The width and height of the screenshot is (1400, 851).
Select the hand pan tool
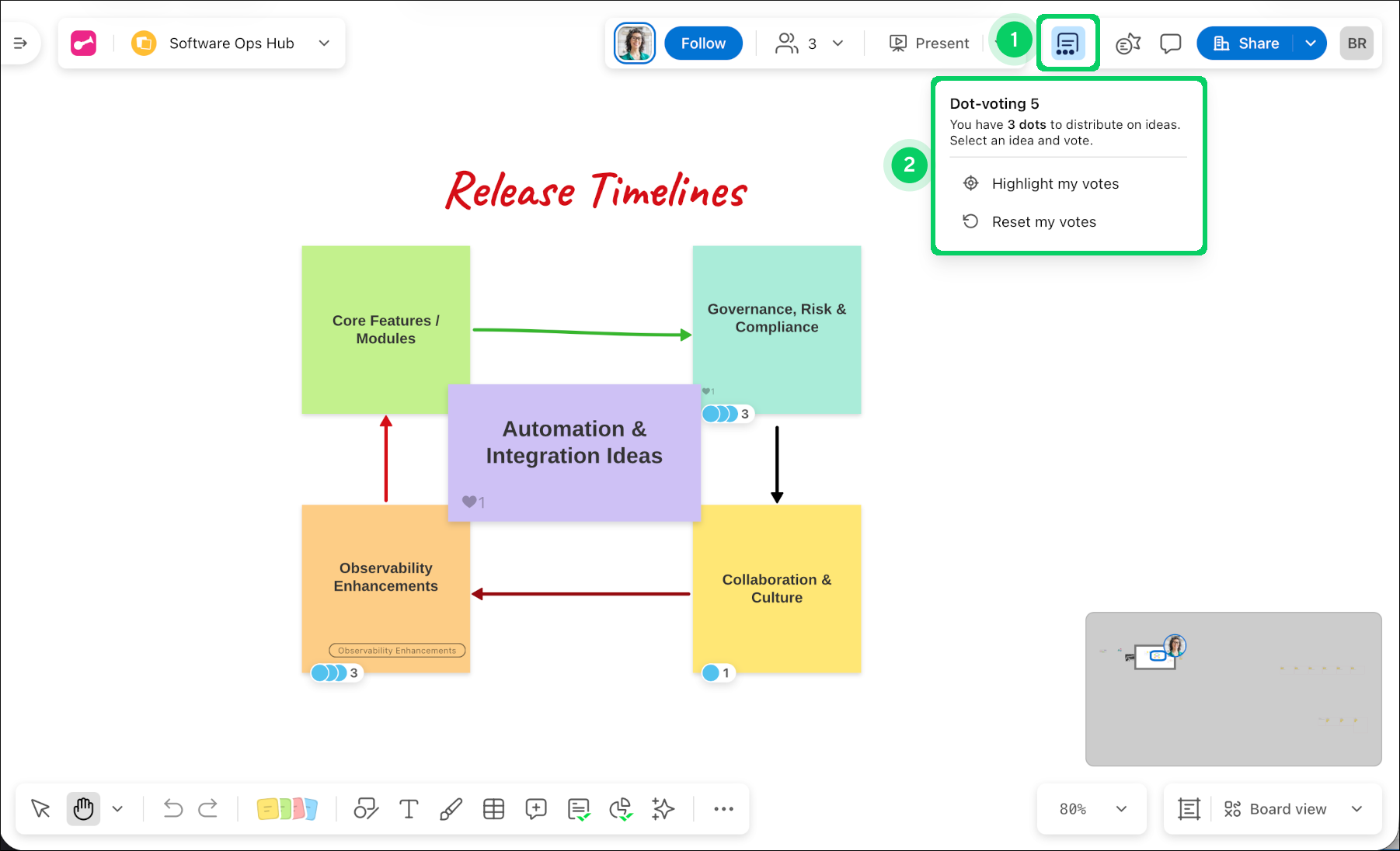[x=83, y=809]
